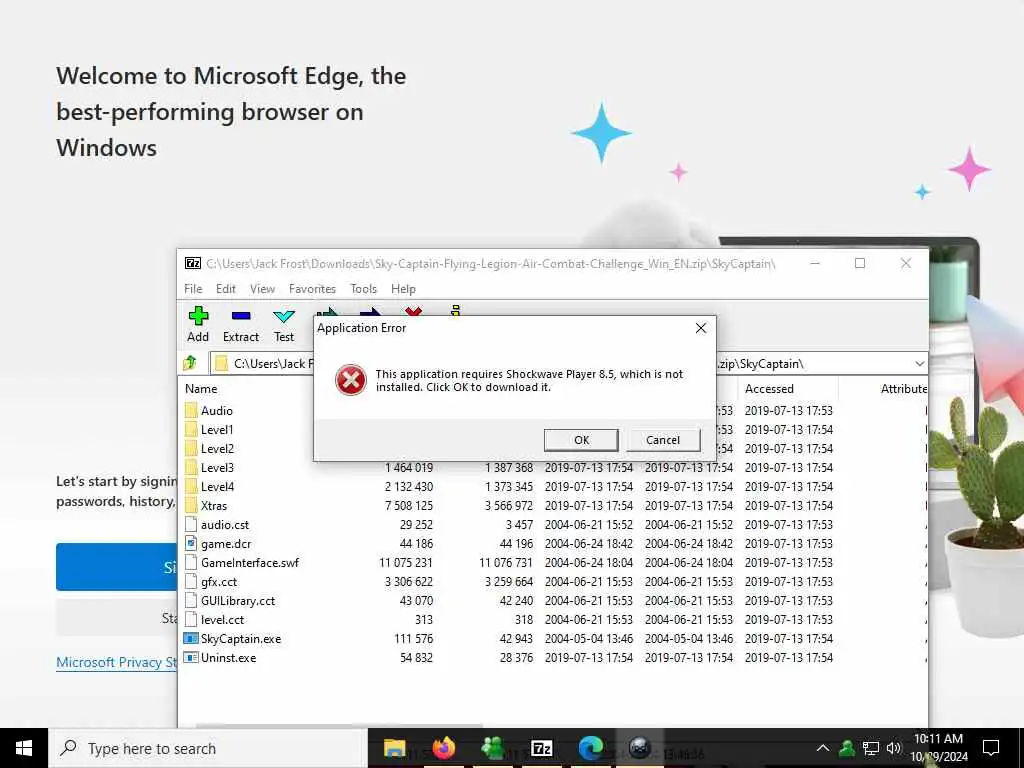This screenshot has height=768, width=1024.
Task: Select the Level3 folder icon
Action: (x=191, y=467)
